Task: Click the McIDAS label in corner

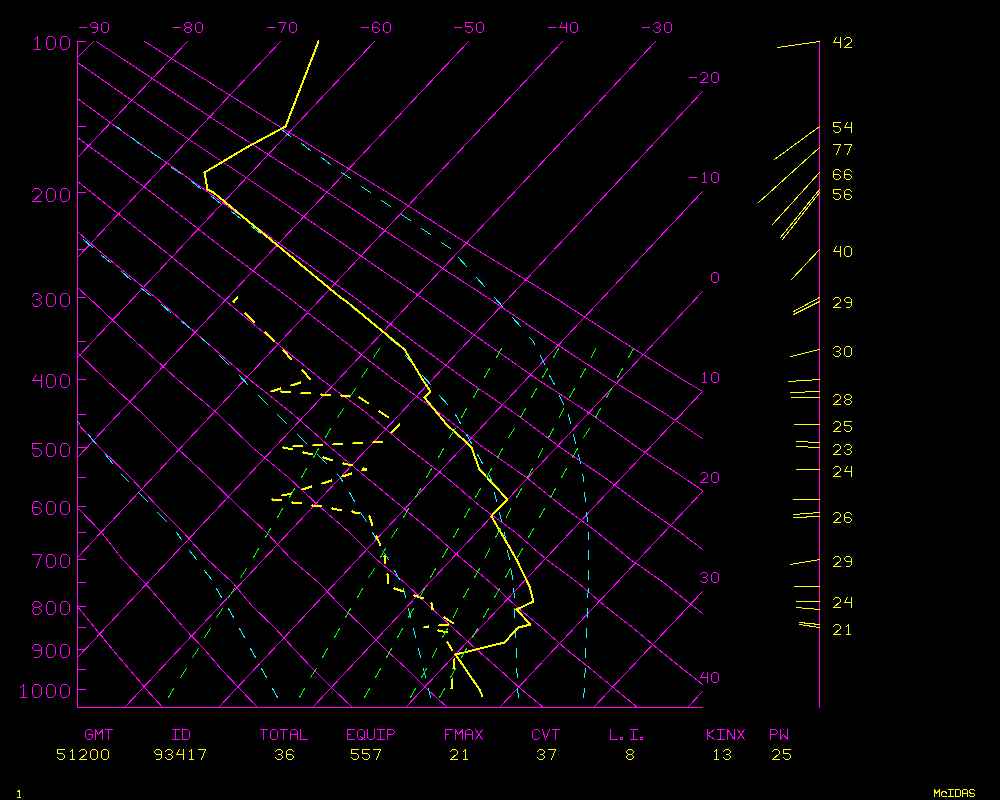Action: pyautogui.click(x=954, y=793)
